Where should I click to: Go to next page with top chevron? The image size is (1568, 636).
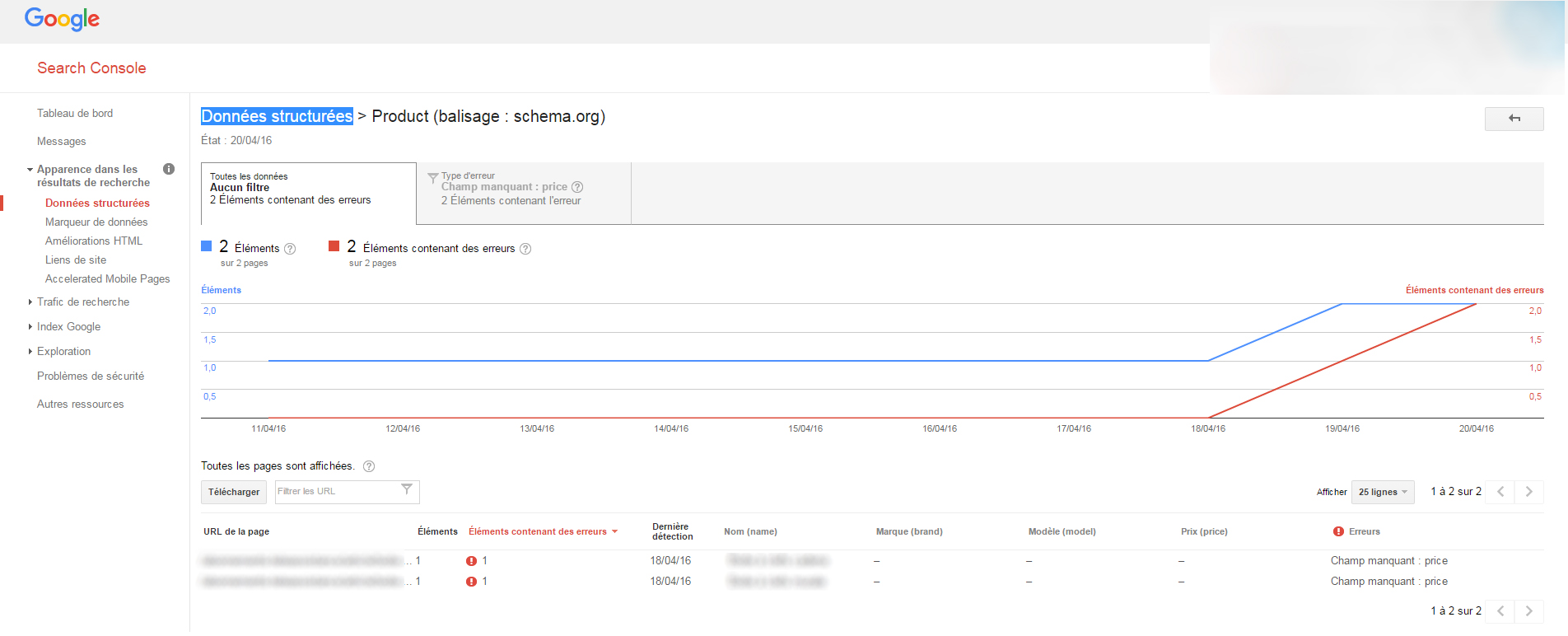pyautogui.click(x=1528, y=492)
